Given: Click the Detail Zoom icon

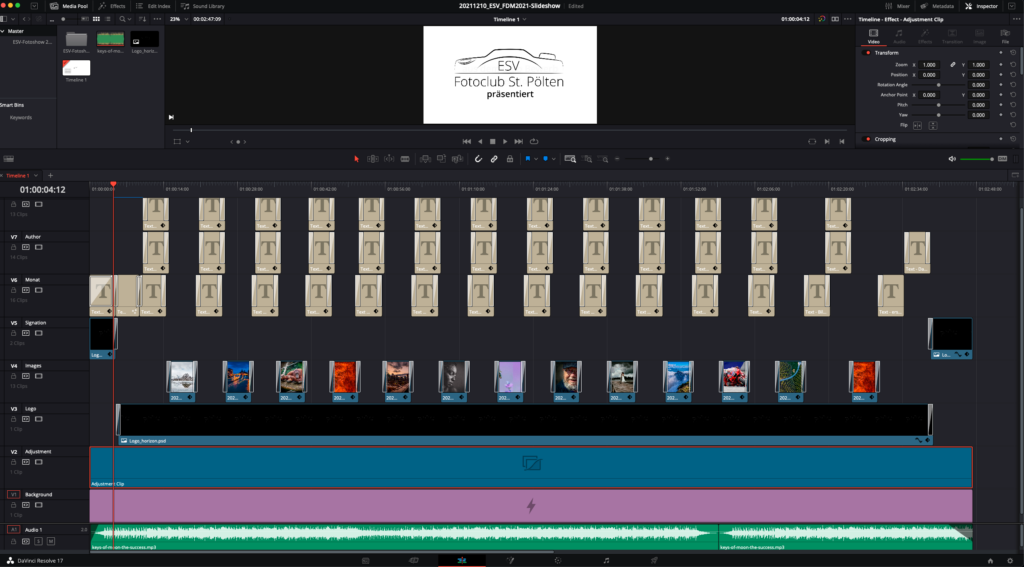Looking at the screenshot, I should click(x=587, y=159).
